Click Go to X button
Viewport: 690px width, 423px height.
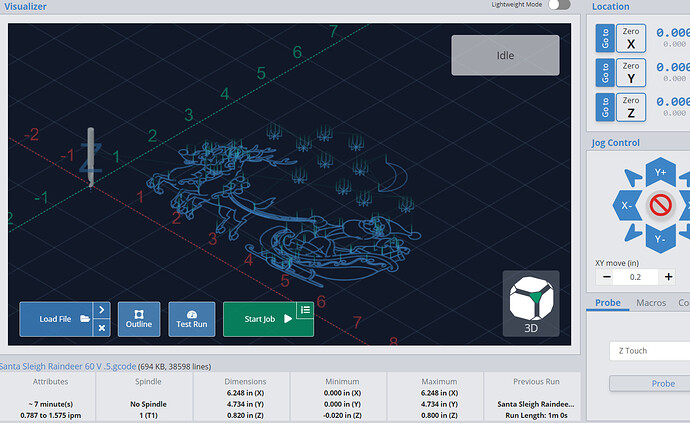point(605,38)
